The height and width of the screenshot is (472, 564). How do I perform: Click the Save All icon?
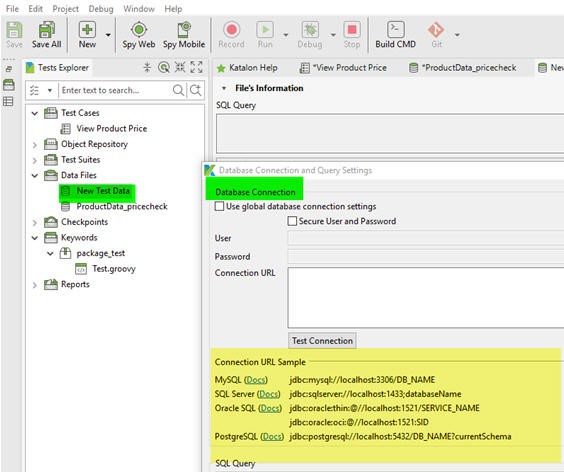[46, 35]
